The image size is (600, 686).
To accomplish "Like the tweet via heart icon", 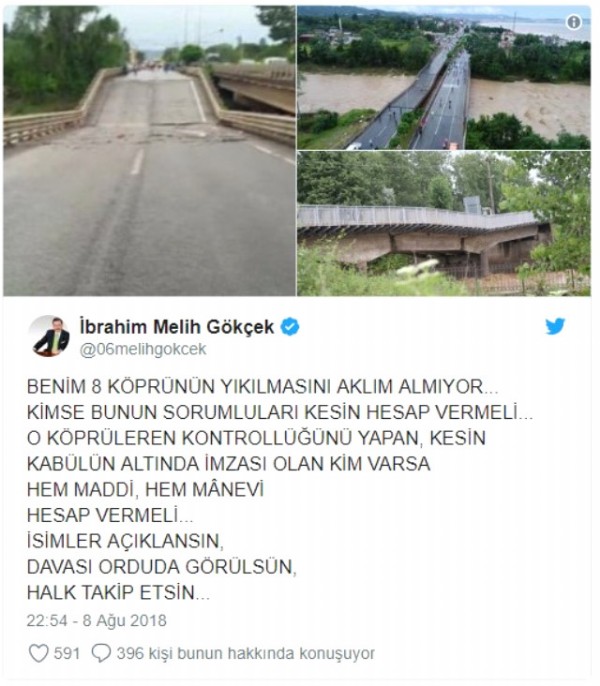I will tap(39, 654).
